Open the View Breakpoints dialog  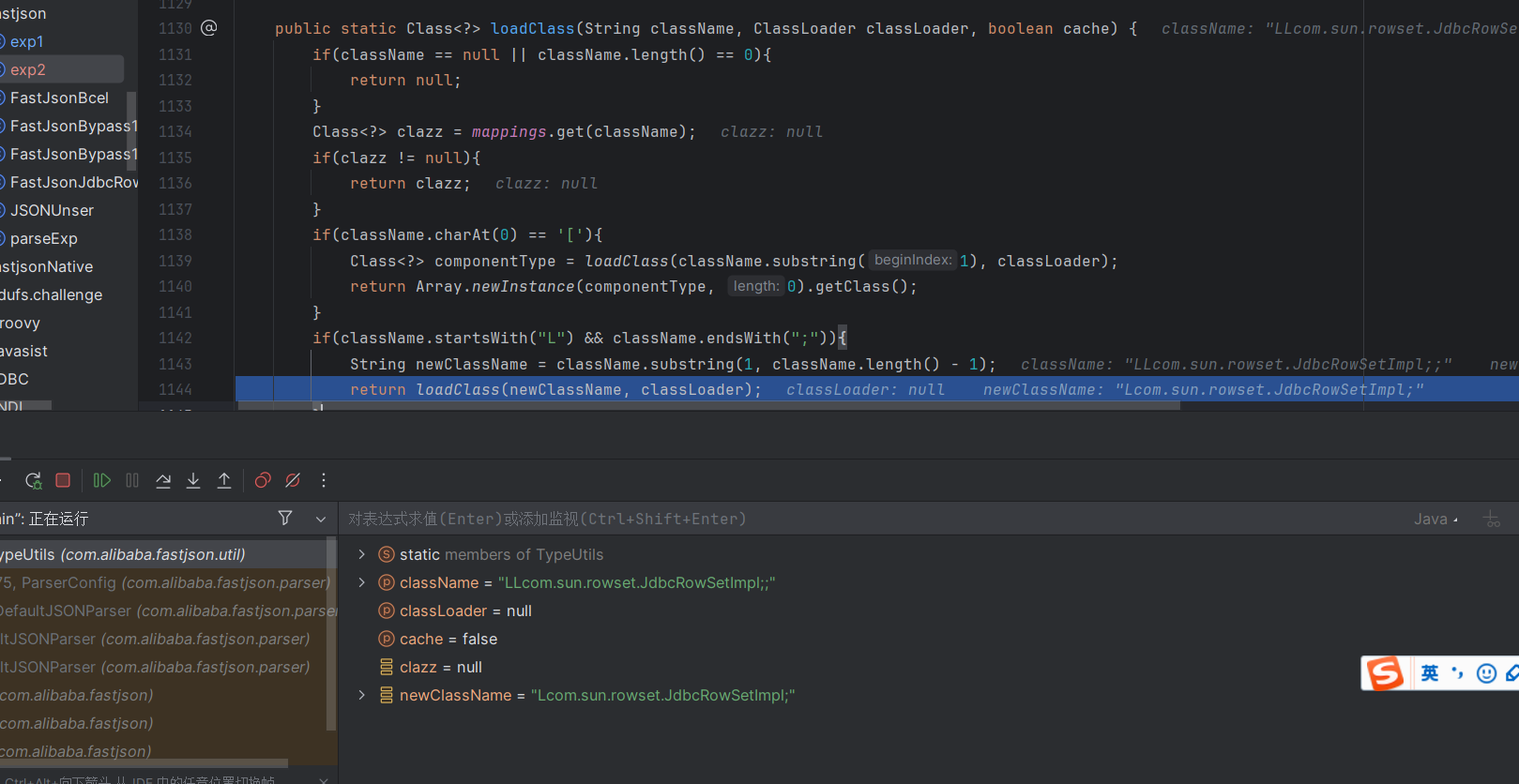pyautogui.click(x=263, y=480)
